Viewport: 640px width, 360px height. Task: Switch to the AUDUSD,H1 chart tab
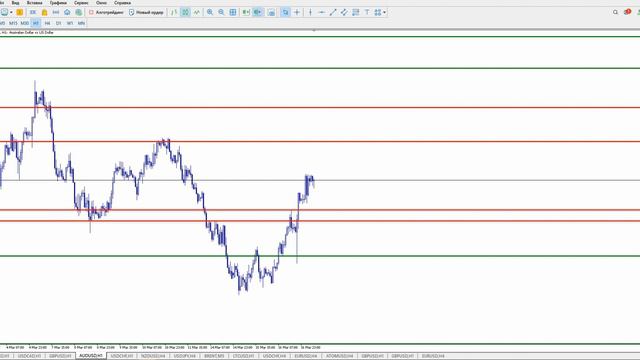pyautogui.click(x=91, y=356)
